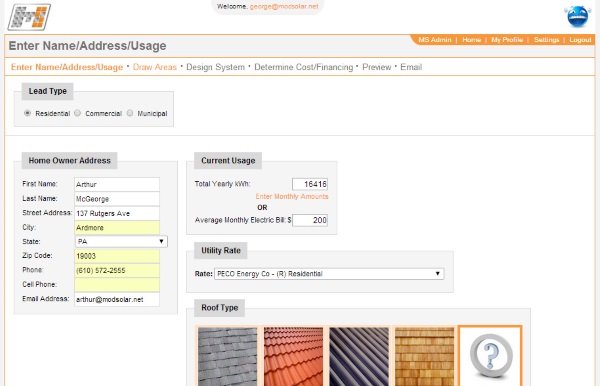Open the State dropdown showing PA
The image size is (600, 386).
(x=121, y=241)
